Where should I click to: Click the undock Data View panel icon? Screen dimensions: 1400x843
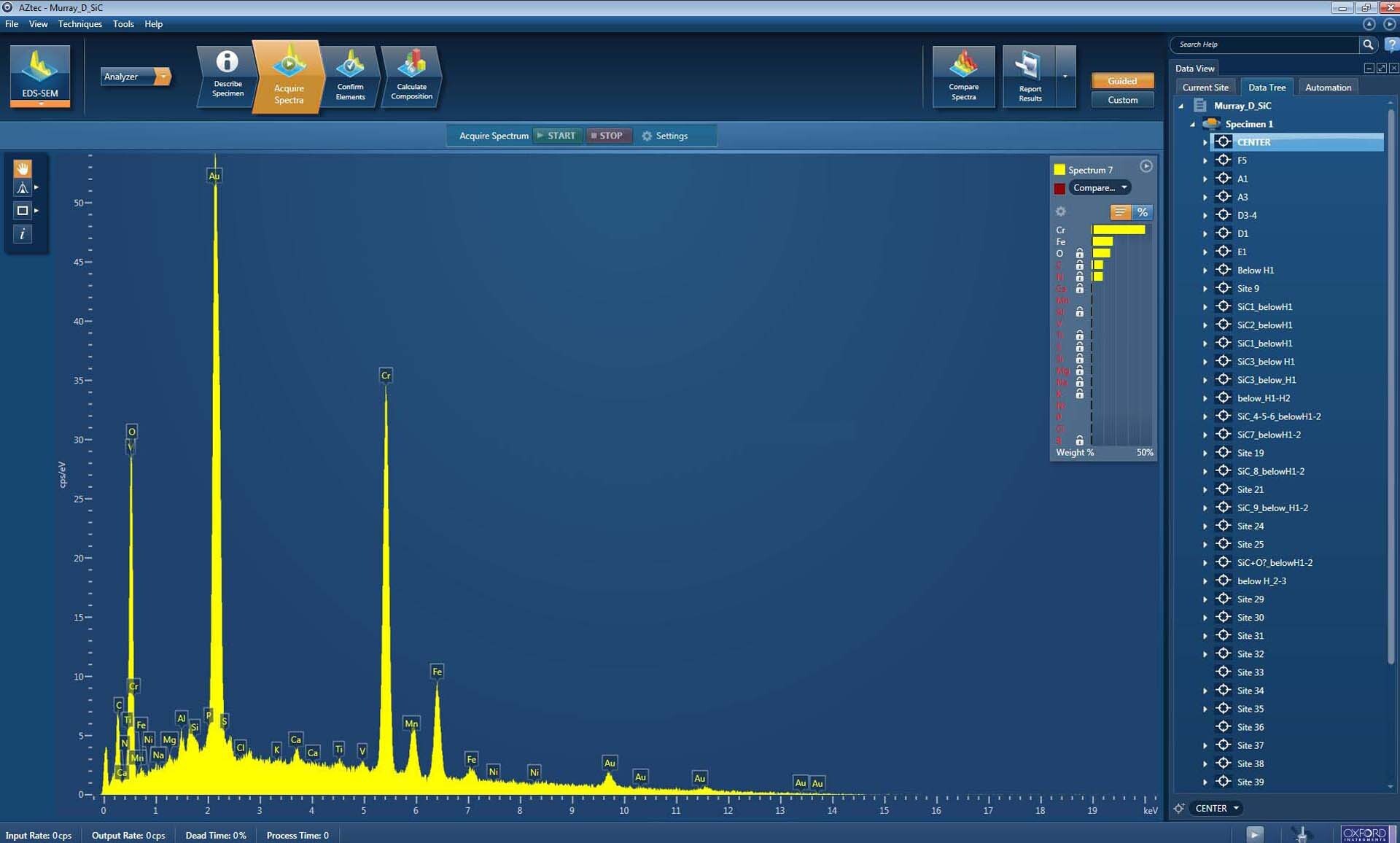[1381, 68]
